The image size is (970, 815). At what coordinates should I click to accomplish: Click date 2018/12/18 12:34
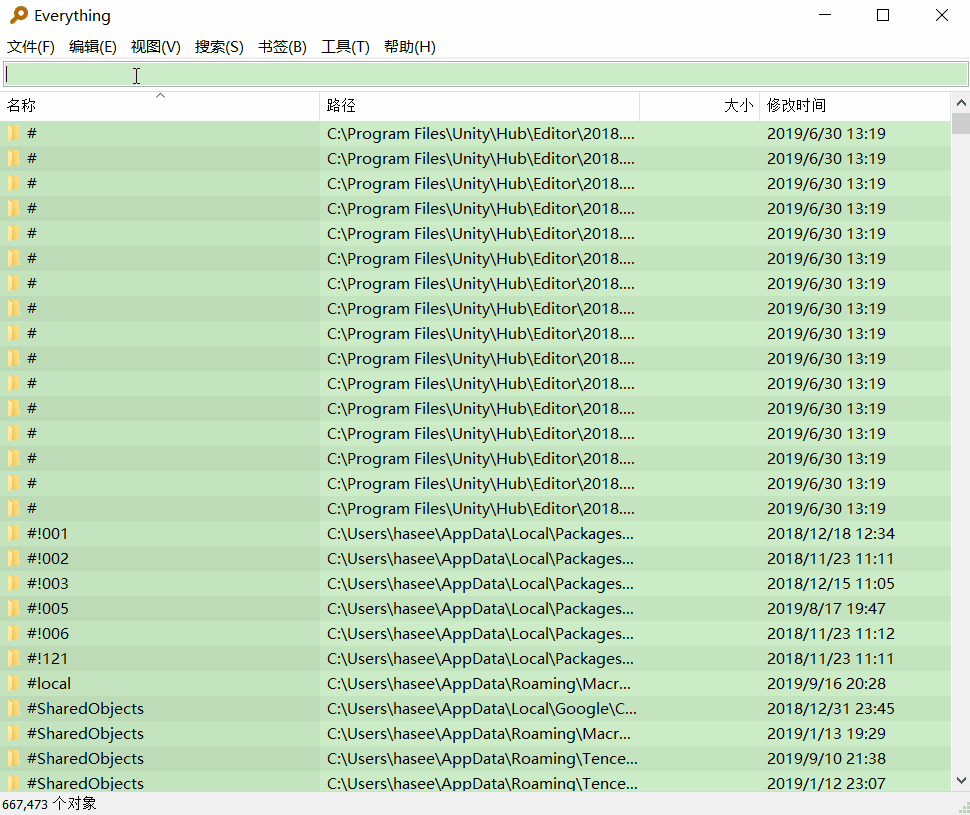pos(831,533)
